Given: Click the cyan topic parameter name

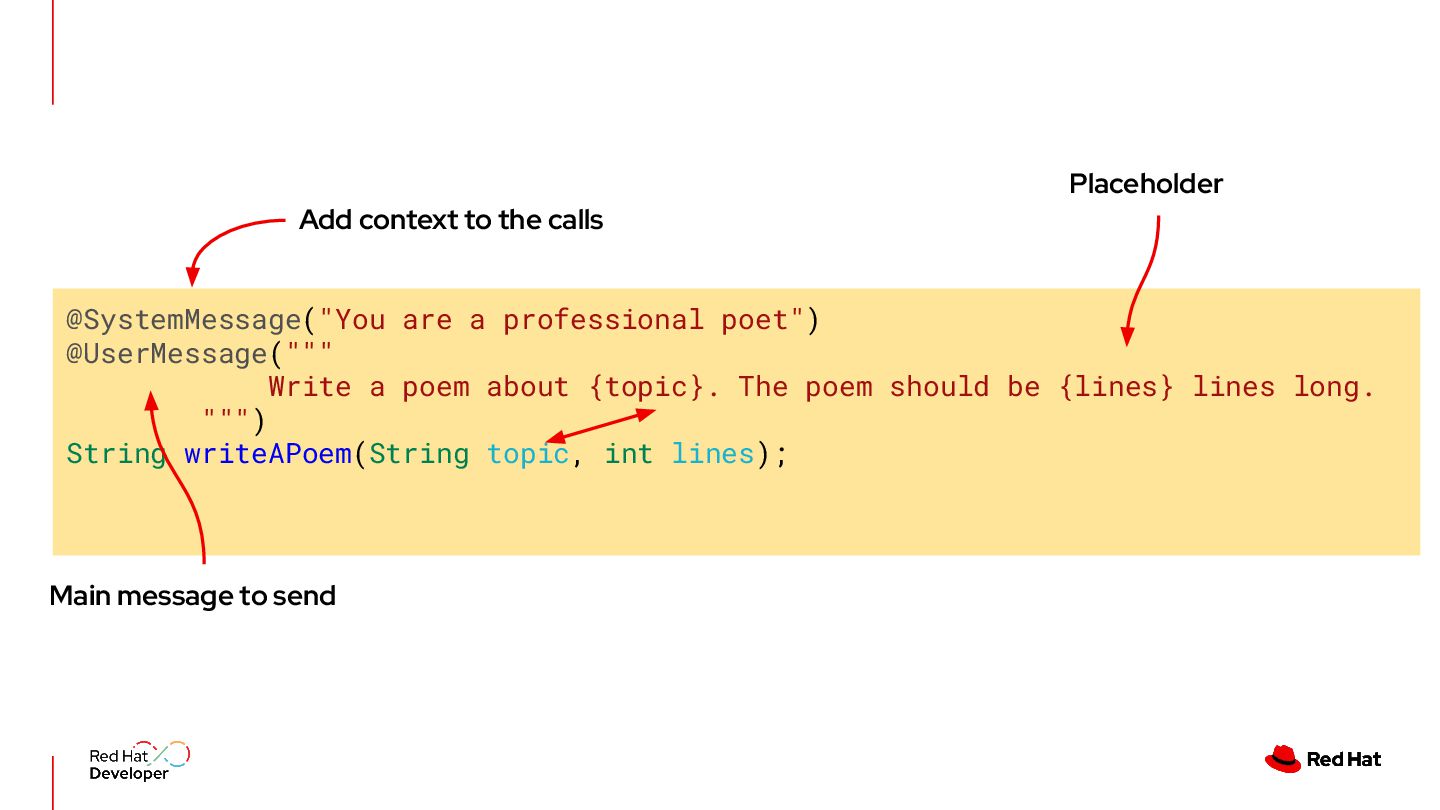Looking at the screenshot, I should coord(527,454).
